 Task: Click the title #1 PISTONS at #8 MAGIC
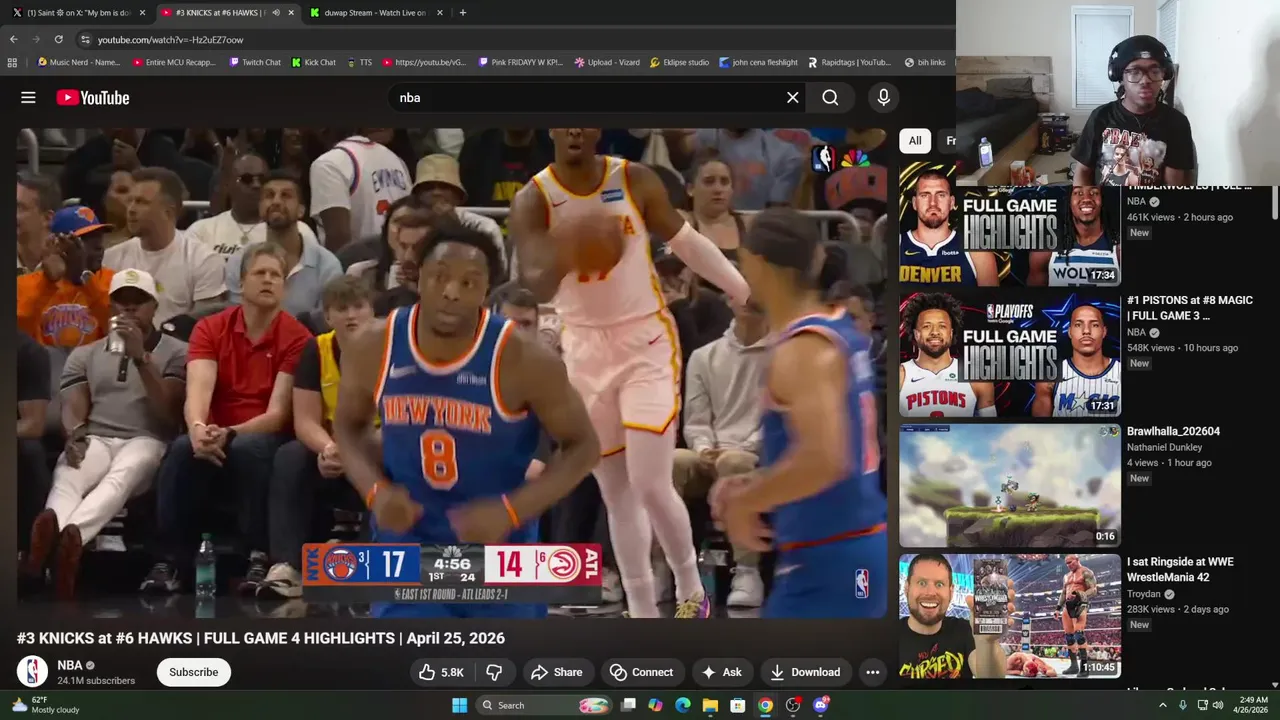click(1189, 308)
